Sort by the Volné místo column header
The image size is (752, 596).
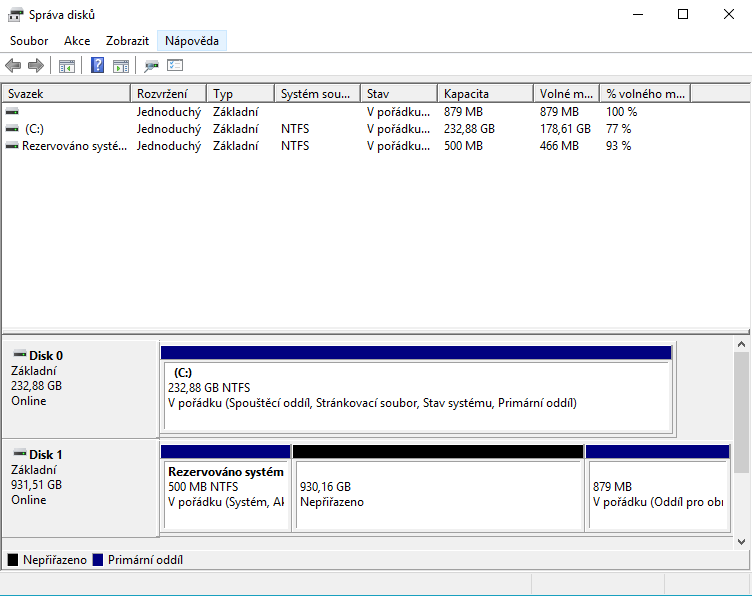pyautogui.click(x=566, y=93)
